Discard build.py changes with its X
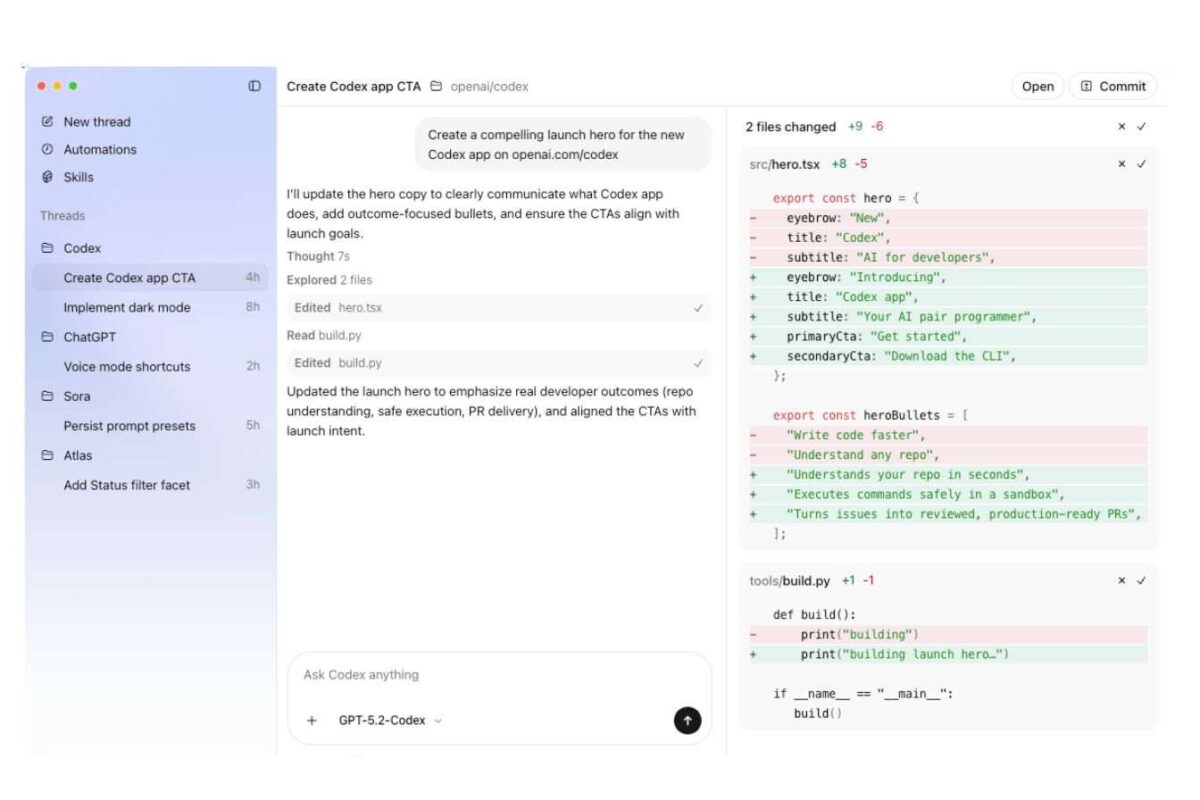The image size is (1200, 800). tap(1122, 580)
